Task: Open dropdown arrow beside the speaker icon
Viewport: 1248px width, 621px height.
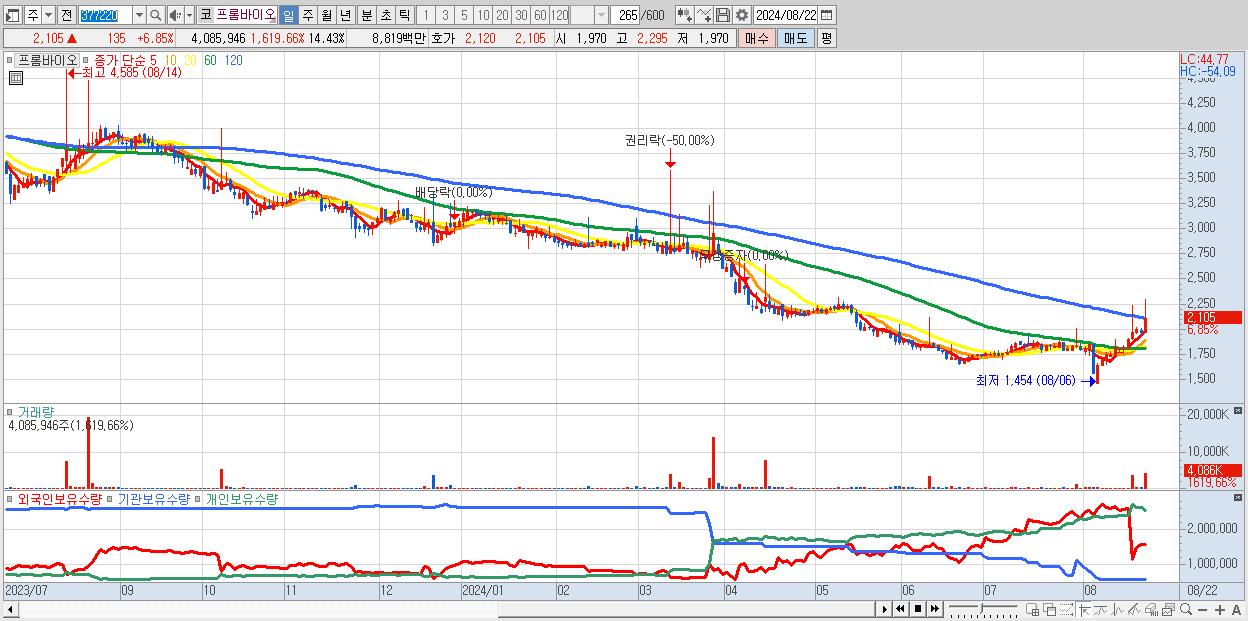Action: [x=189, y=15]
